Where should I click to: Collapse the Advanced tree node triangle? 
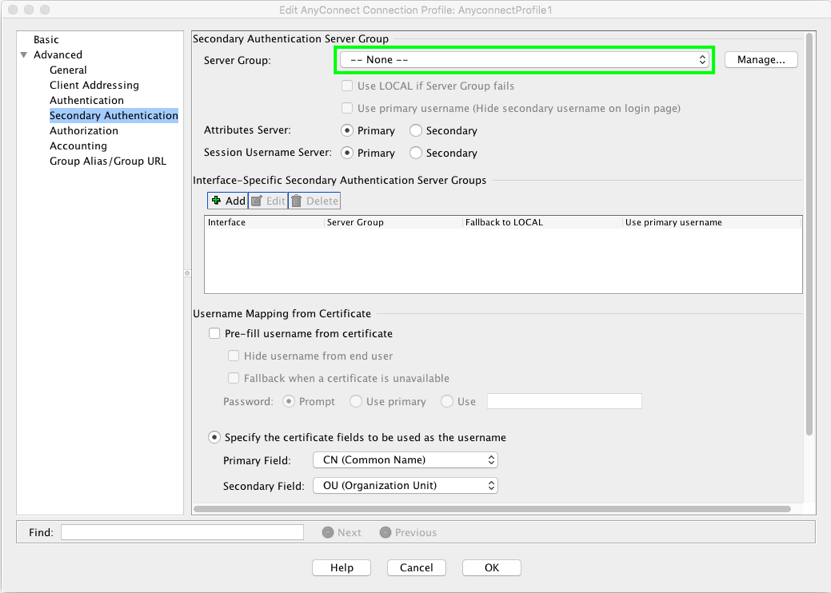point(24,55)
